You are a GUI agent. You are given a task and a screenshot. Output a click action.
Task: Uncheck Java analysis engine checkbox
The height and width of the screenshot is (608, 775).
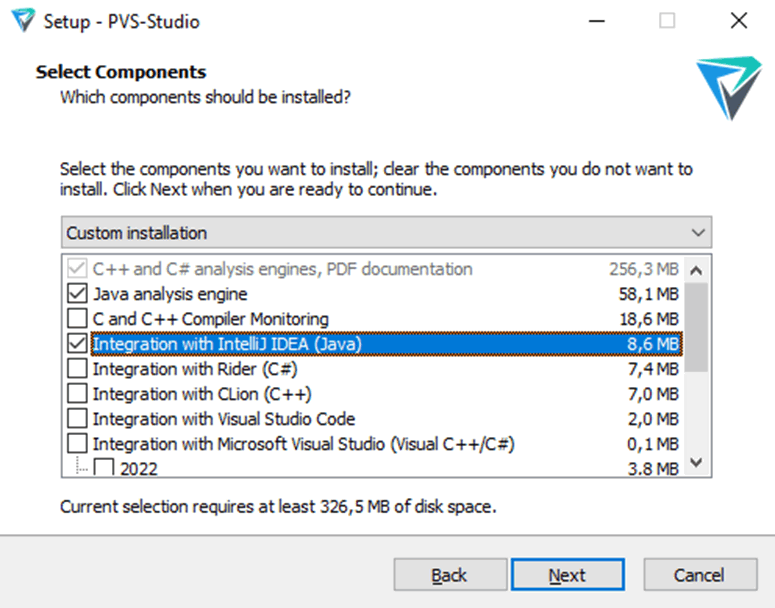(76, 294)
